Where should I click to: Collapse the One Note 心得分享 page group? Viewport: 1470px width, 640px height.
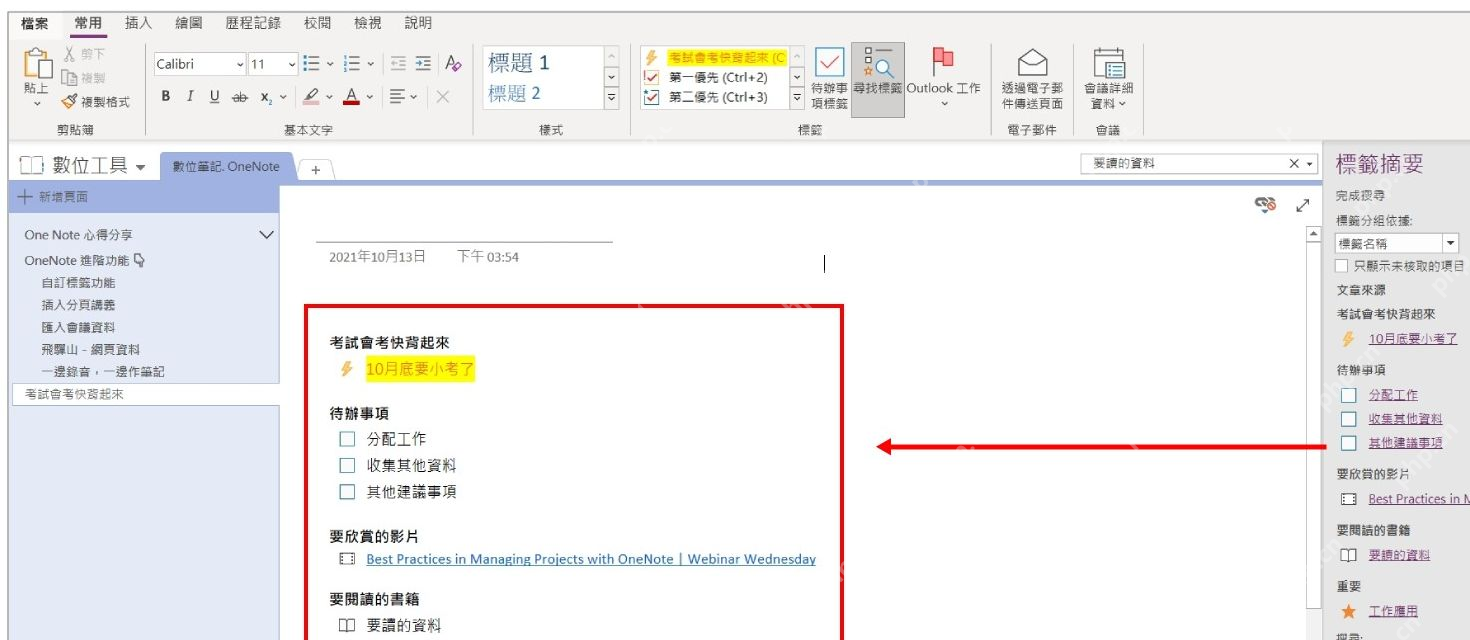(x=266, y=235)
